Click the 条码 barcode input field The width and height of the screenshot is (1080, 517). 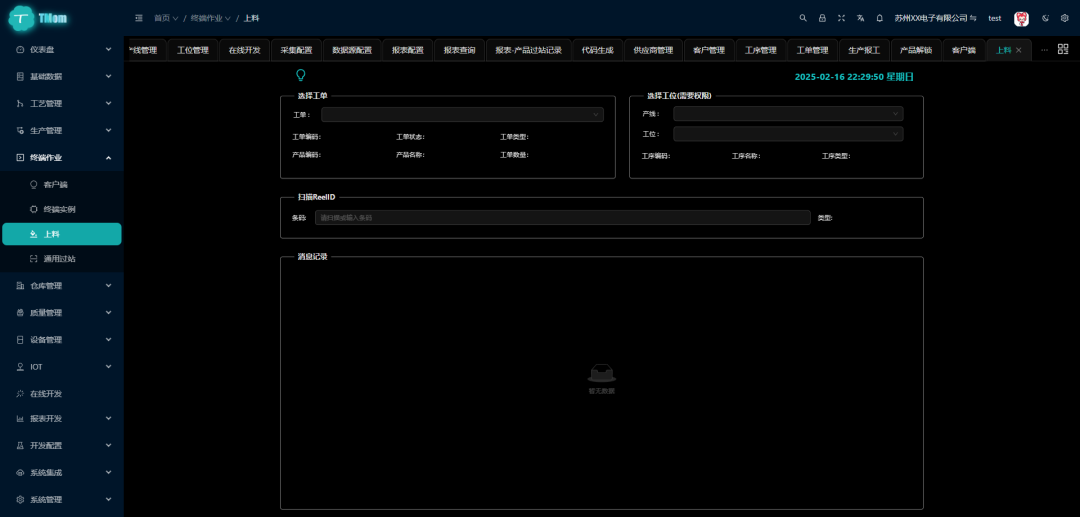point(562,218)
